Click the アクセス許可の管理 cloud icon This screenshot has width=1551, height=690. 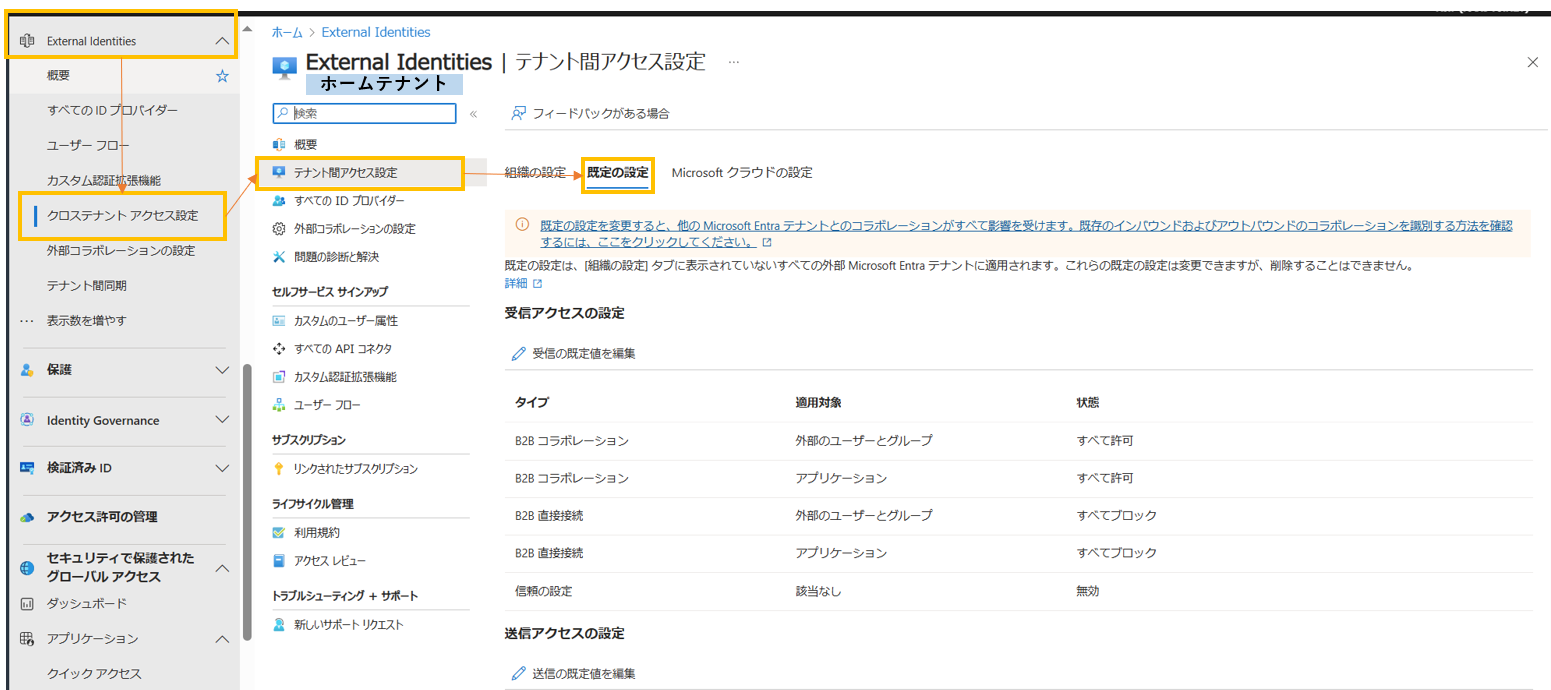click(x=27, y=517)
